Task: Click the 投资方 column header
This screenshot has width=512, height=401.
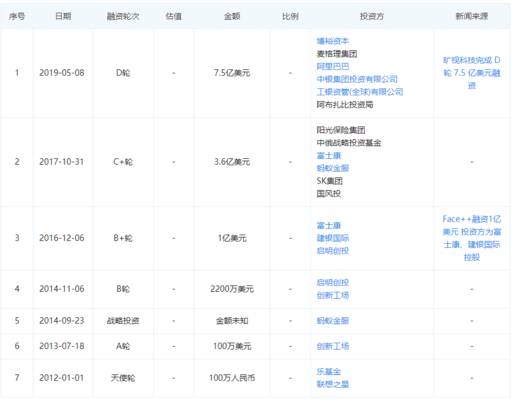Action: [x=372, y=16]
